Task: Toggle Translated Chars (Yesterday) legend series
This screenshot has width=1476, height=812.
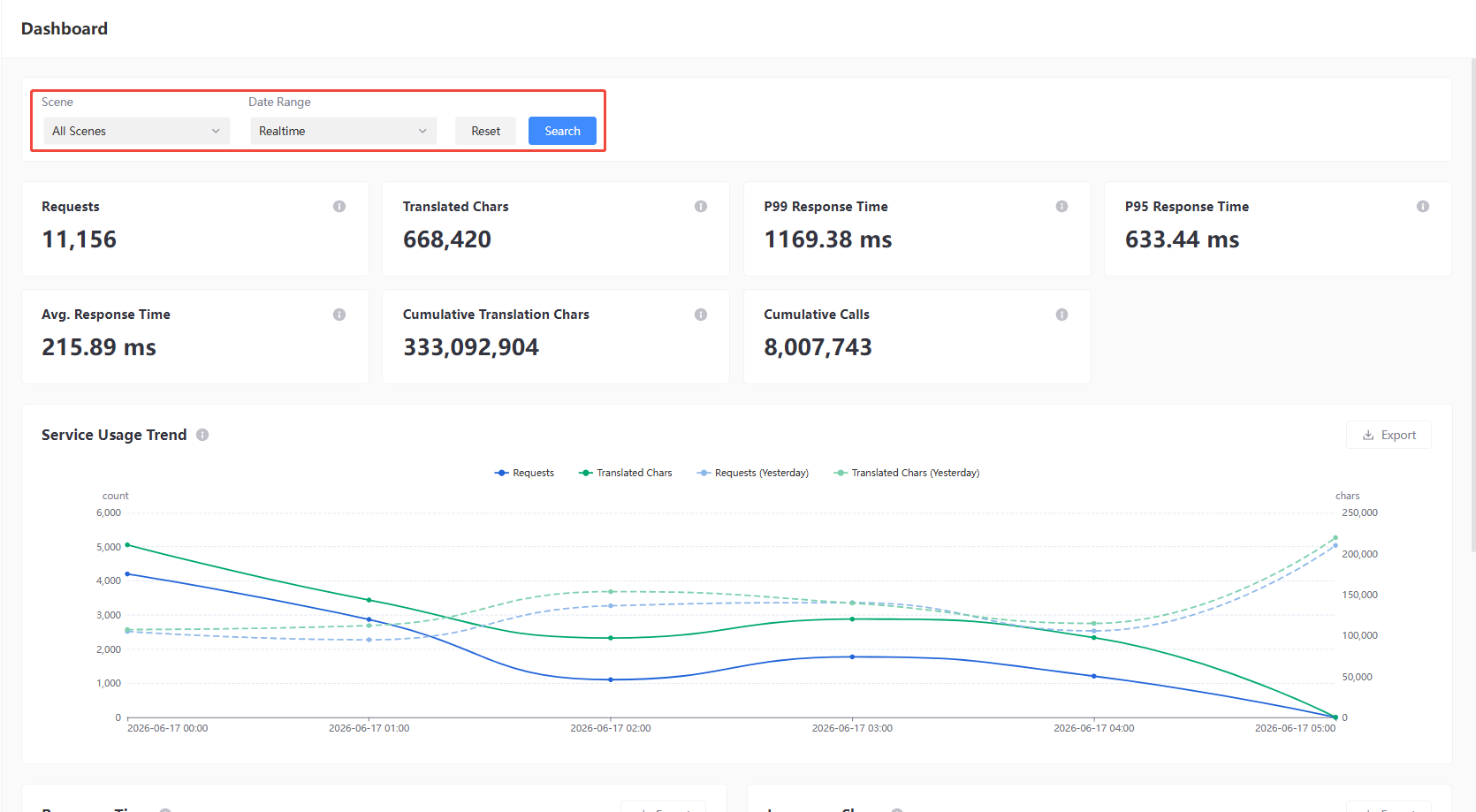Action: [x=907, y=473]
